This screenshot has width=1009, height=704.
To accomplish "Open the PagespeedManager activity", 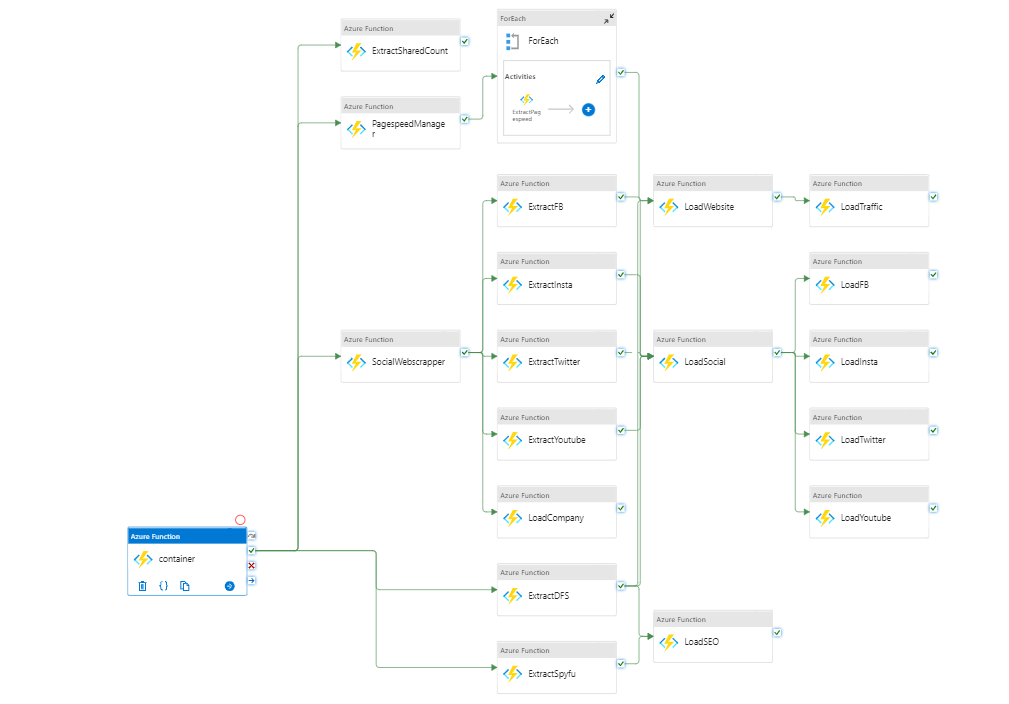I will pyautogui.click(x=400, y=128).
